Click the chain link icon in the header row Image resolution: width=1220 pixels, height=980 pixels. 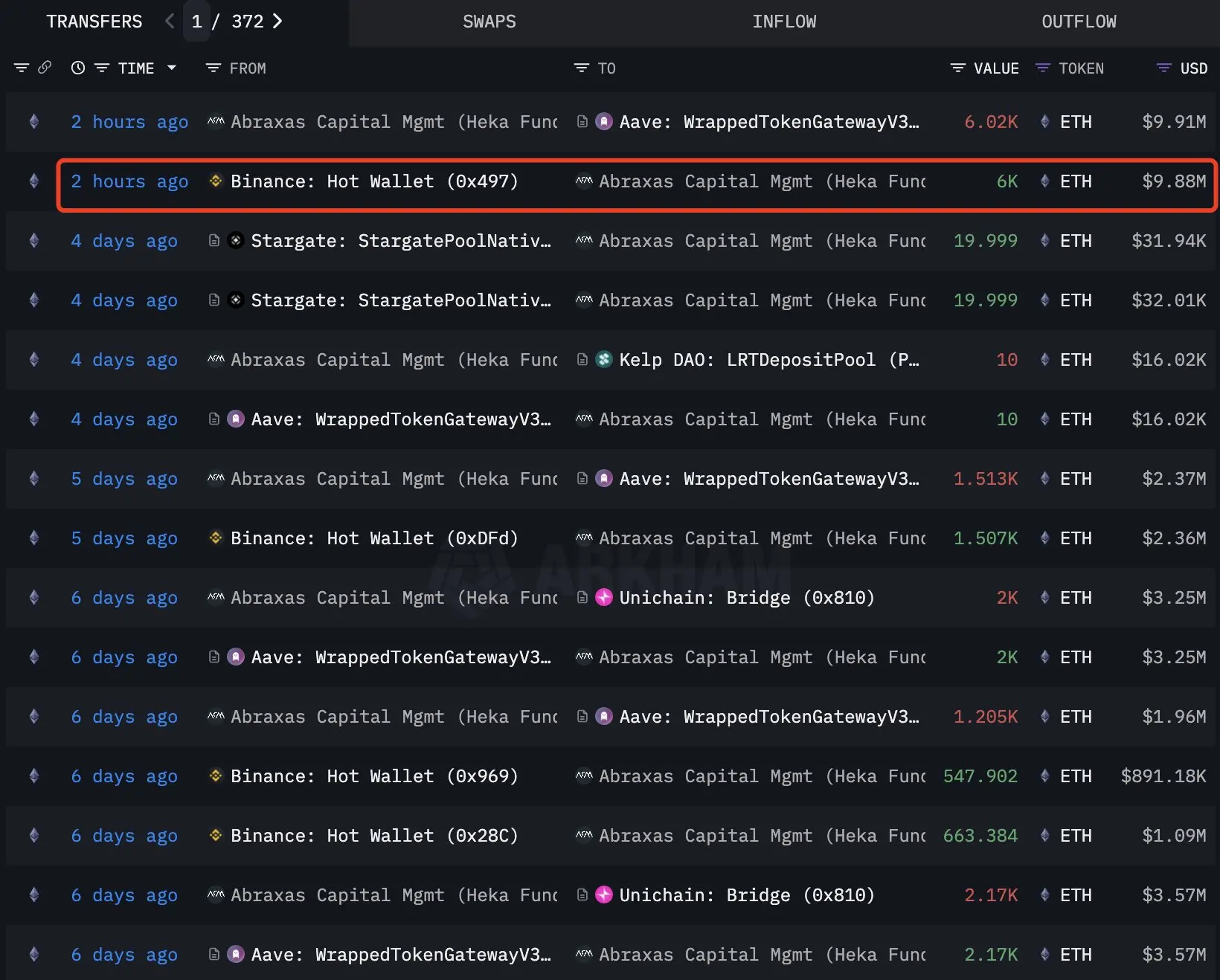point(45,67)
